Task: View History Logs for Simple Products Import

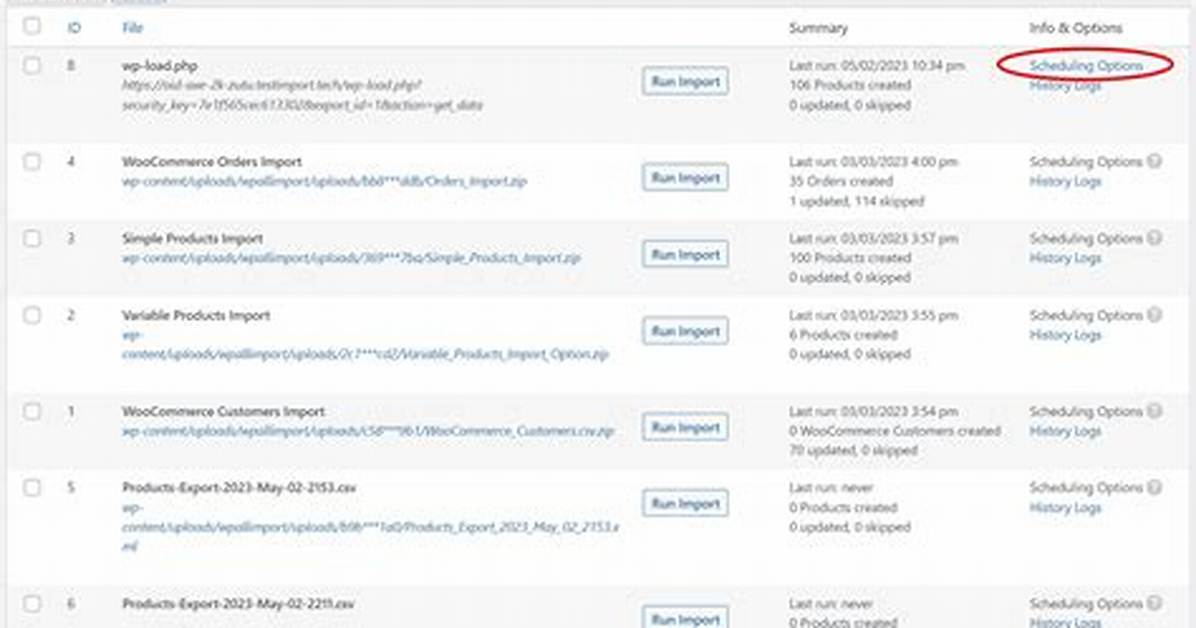Action: click(1065, 259)
